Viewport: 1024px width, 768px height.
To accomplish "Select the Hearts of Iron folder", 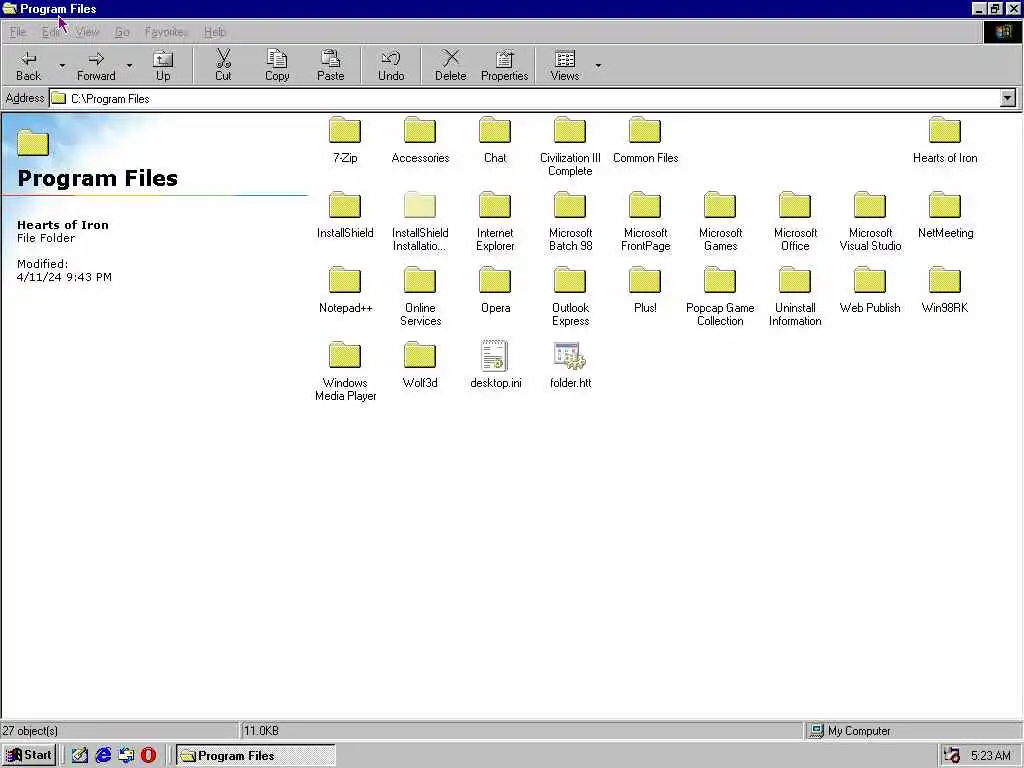I will coord(945,140).
